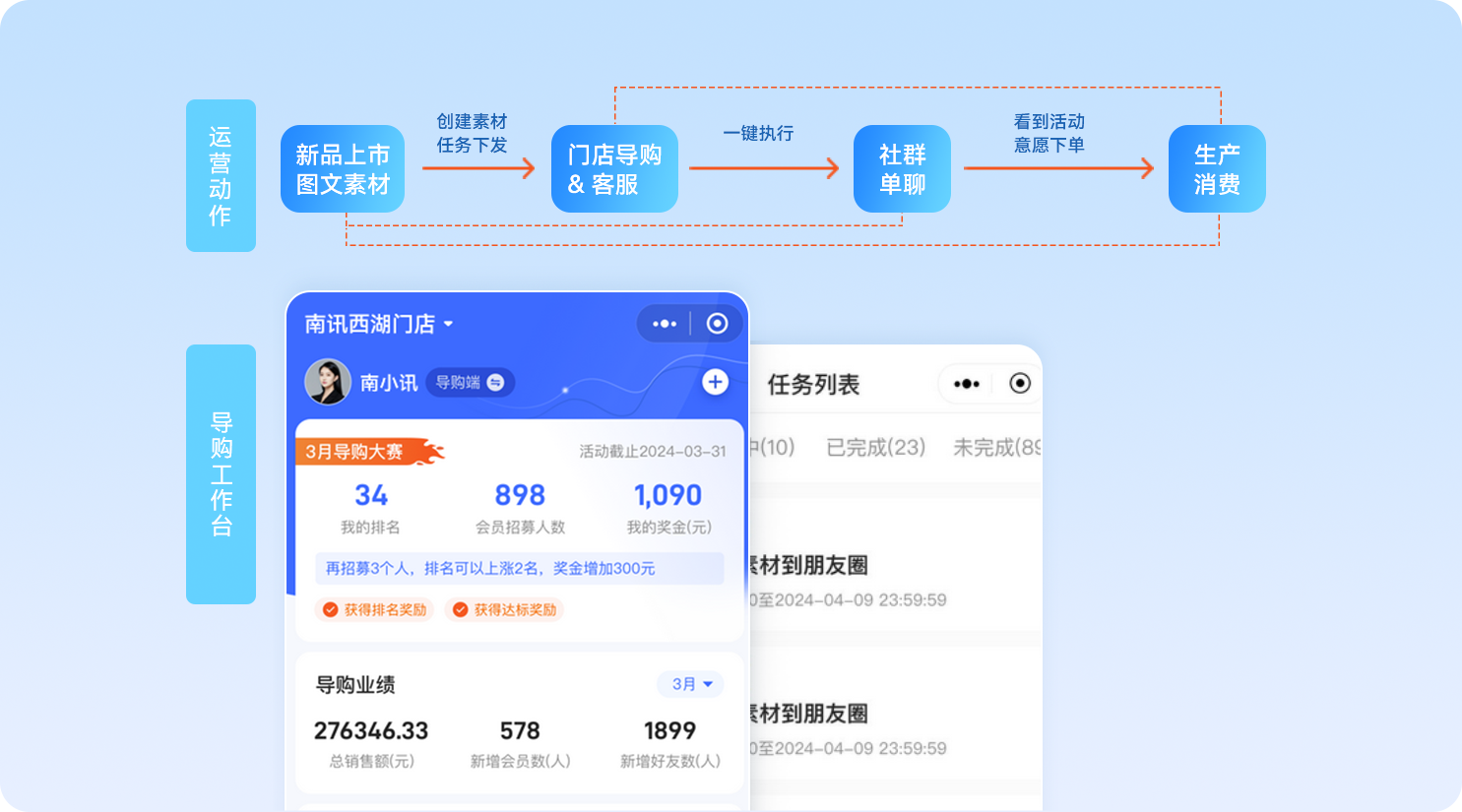Tap the circle close icon in store header

(718, 324)
